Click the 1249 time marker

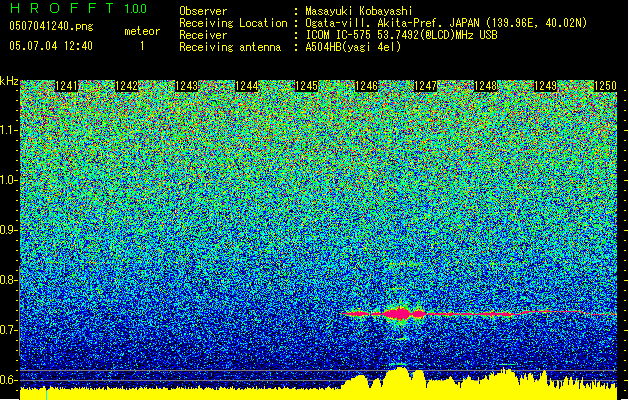tap(546, 86)
